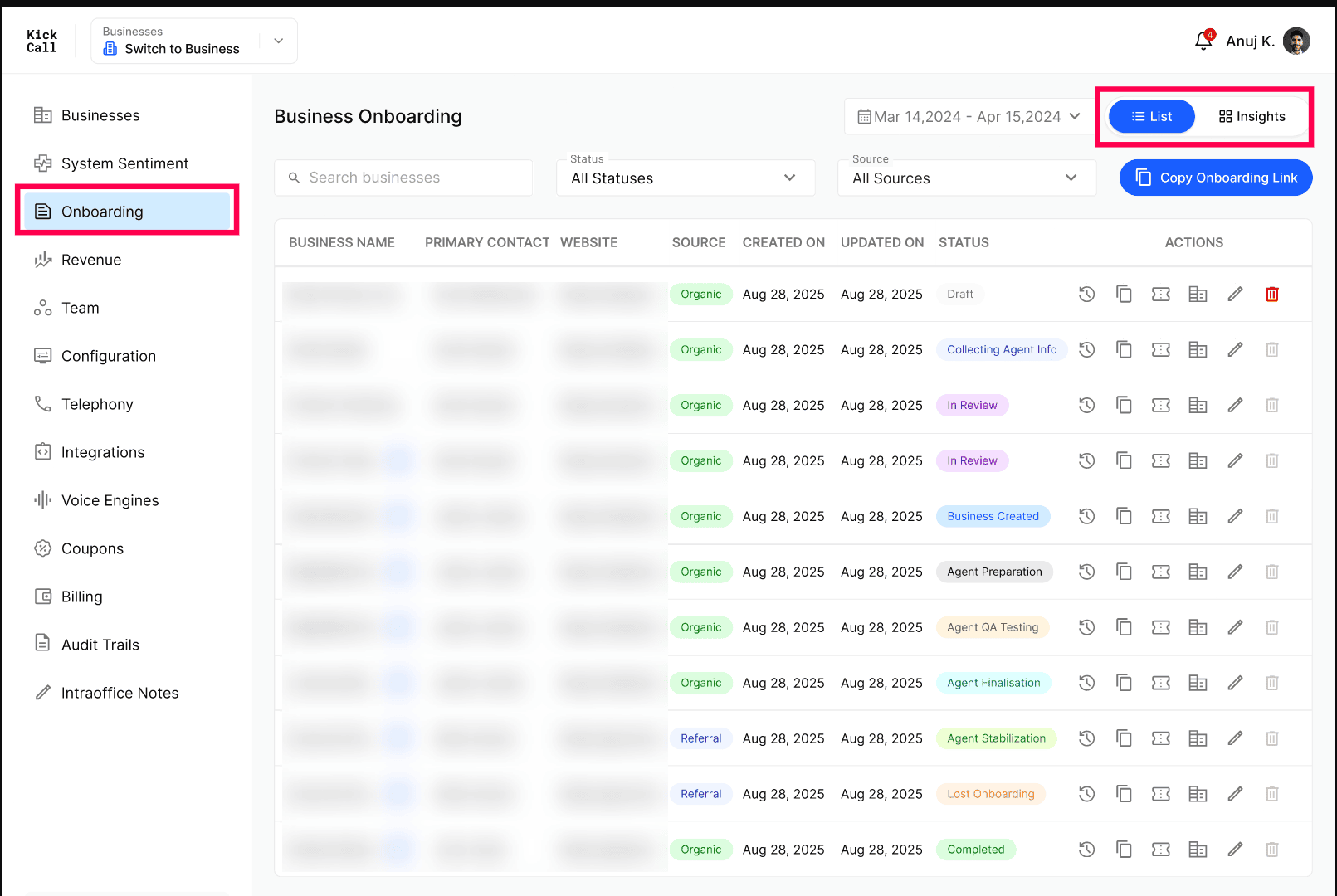
Task: Delete icon in Agent QA Testing row
Action: click(x=1272, y=627)
